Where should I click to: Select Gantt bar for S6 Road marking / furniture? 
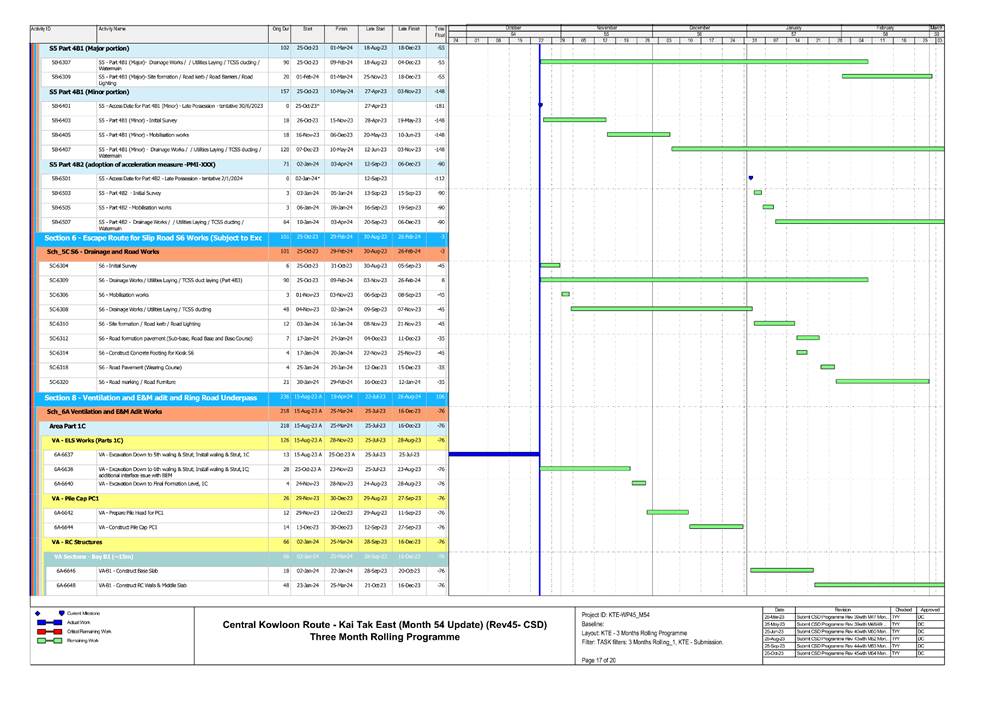click(x=883, y=382)
